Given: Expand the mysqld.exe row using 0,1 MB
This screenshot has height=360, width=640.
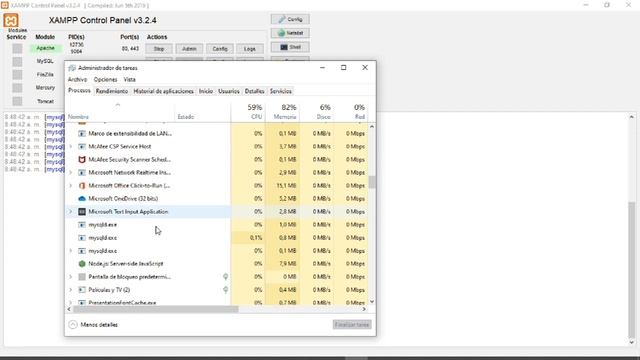Looking at the screenshot, I should 71,251.
